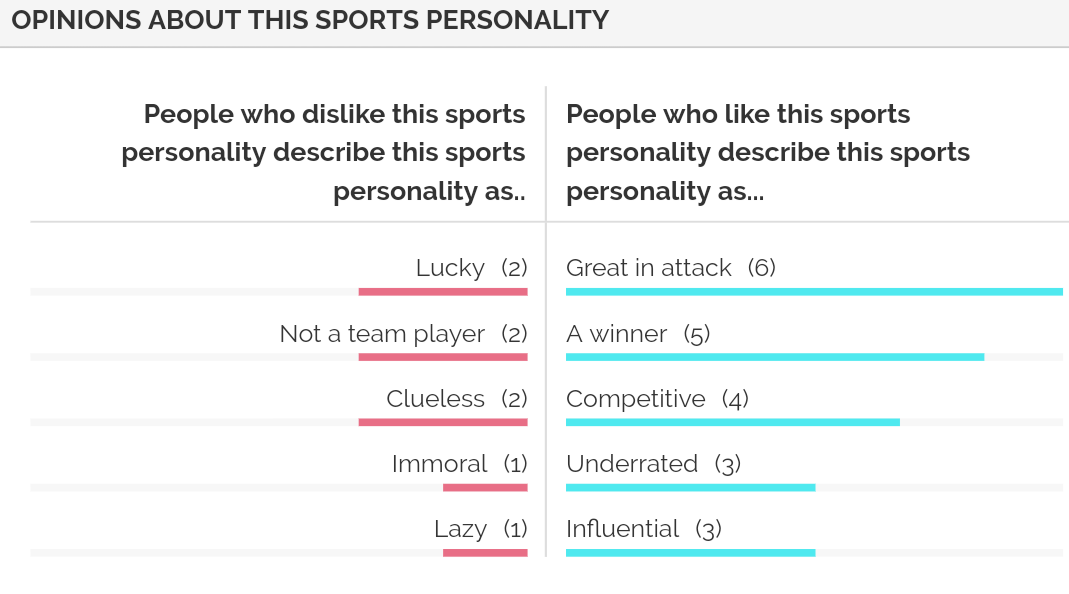Pick the 'Clueless' trait label
The image size is (1069, 594).
(435, 399)
